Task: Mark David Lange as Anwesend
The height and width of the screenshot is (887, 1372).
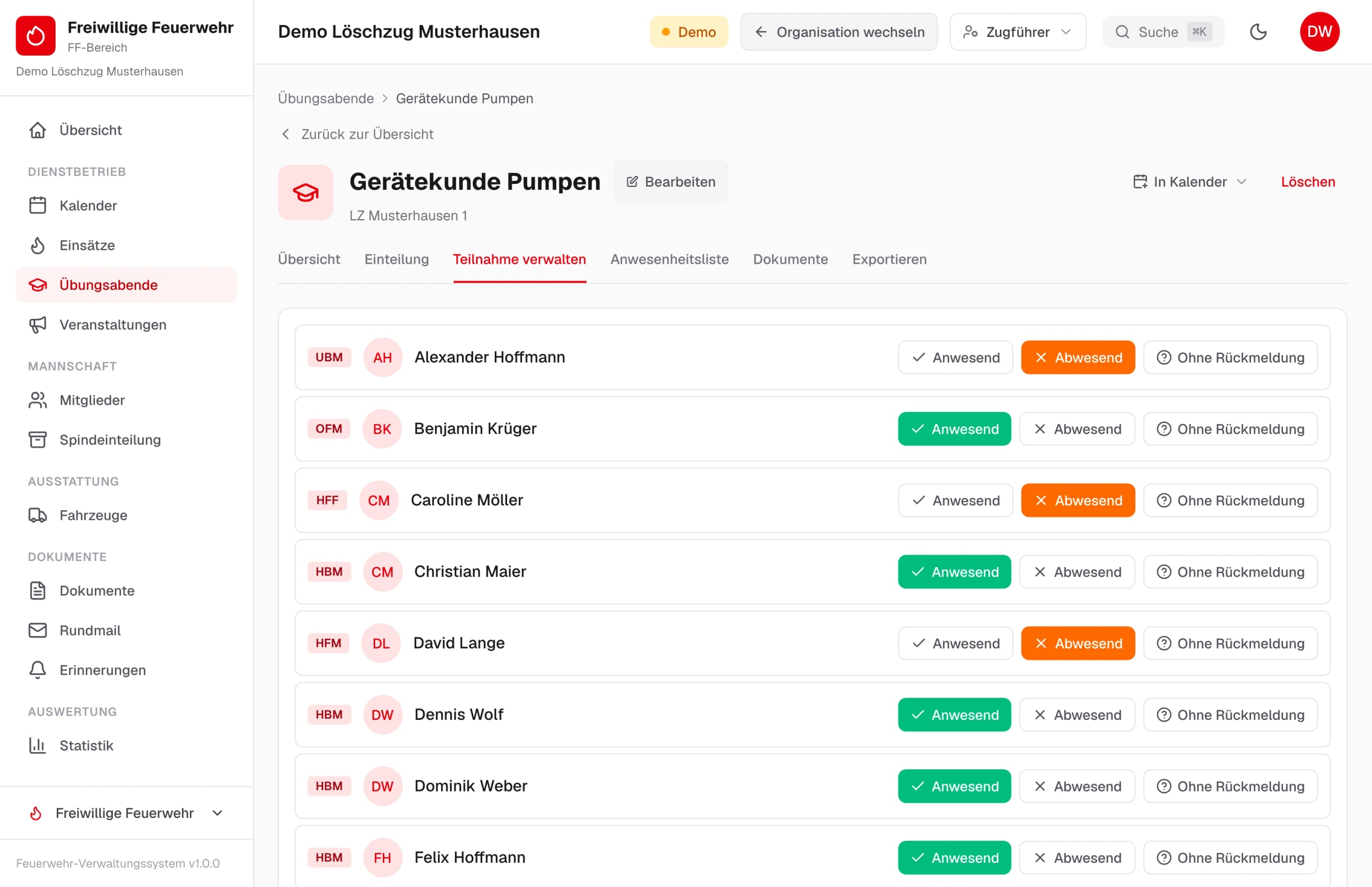Action: click(956, 643)
